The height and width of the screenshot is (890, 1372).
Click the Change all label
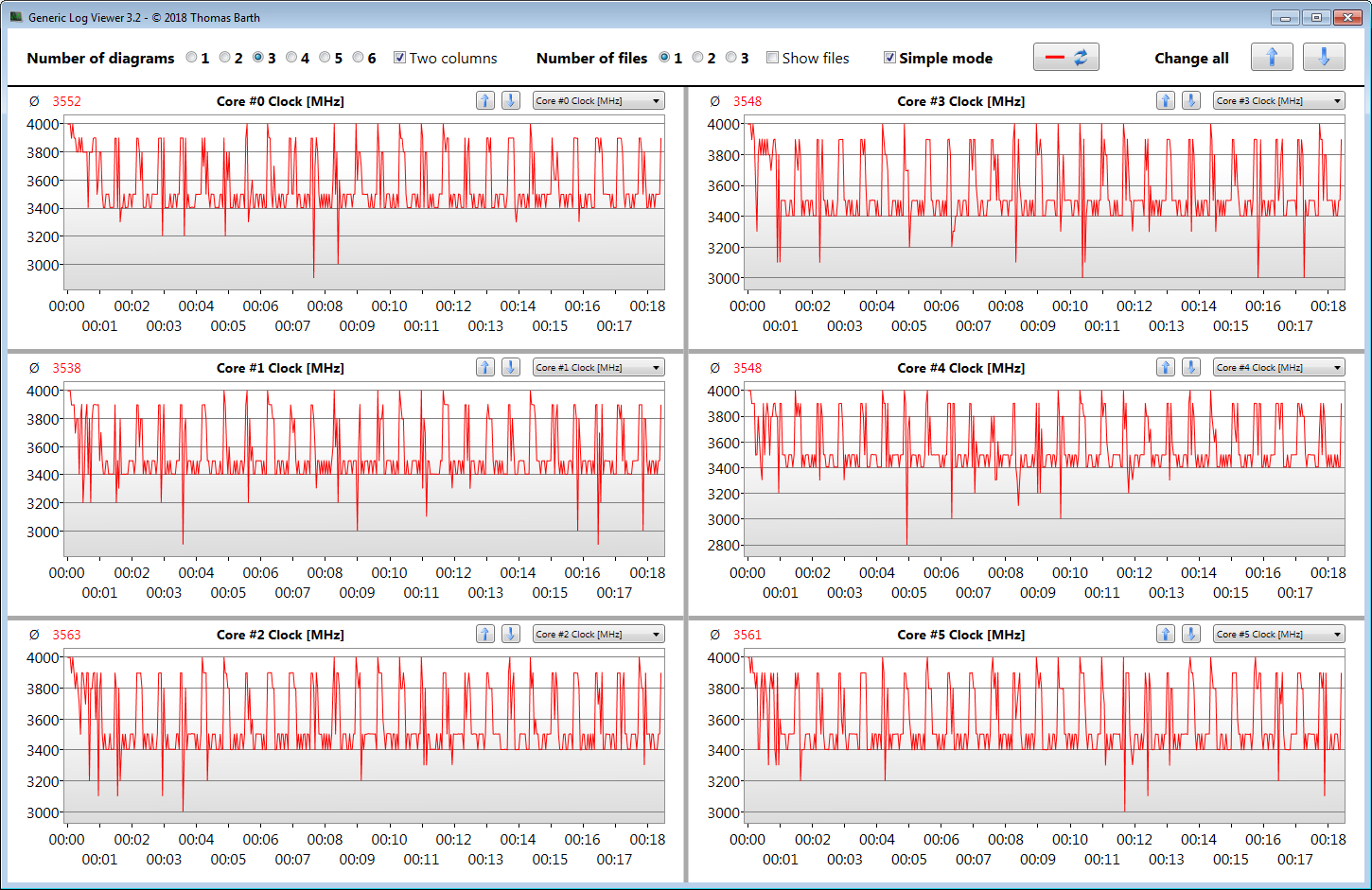click(1191, 58)
